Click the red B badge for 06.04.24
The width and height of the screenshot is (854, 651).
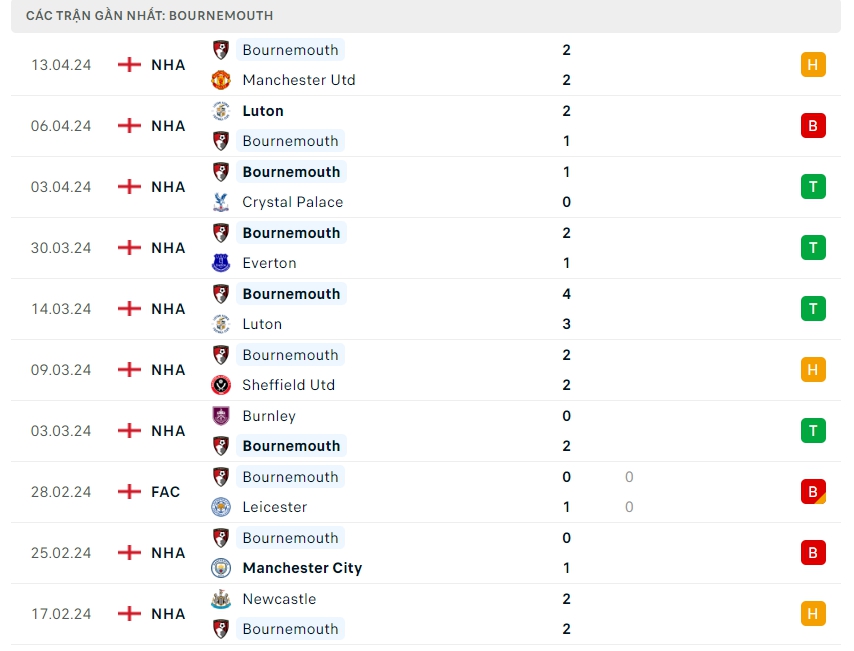pos(813,126)
